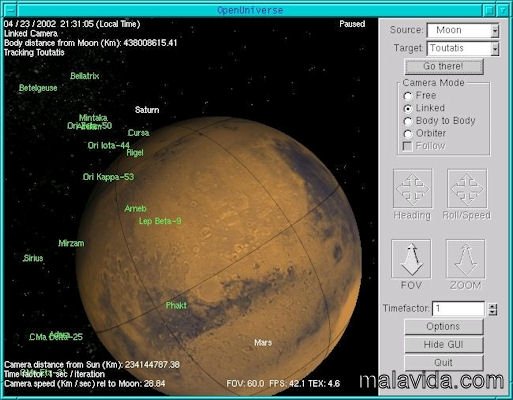This screenshot has height=400, width=513.
Task: Click the Paused status text
Action: point(352,24)
